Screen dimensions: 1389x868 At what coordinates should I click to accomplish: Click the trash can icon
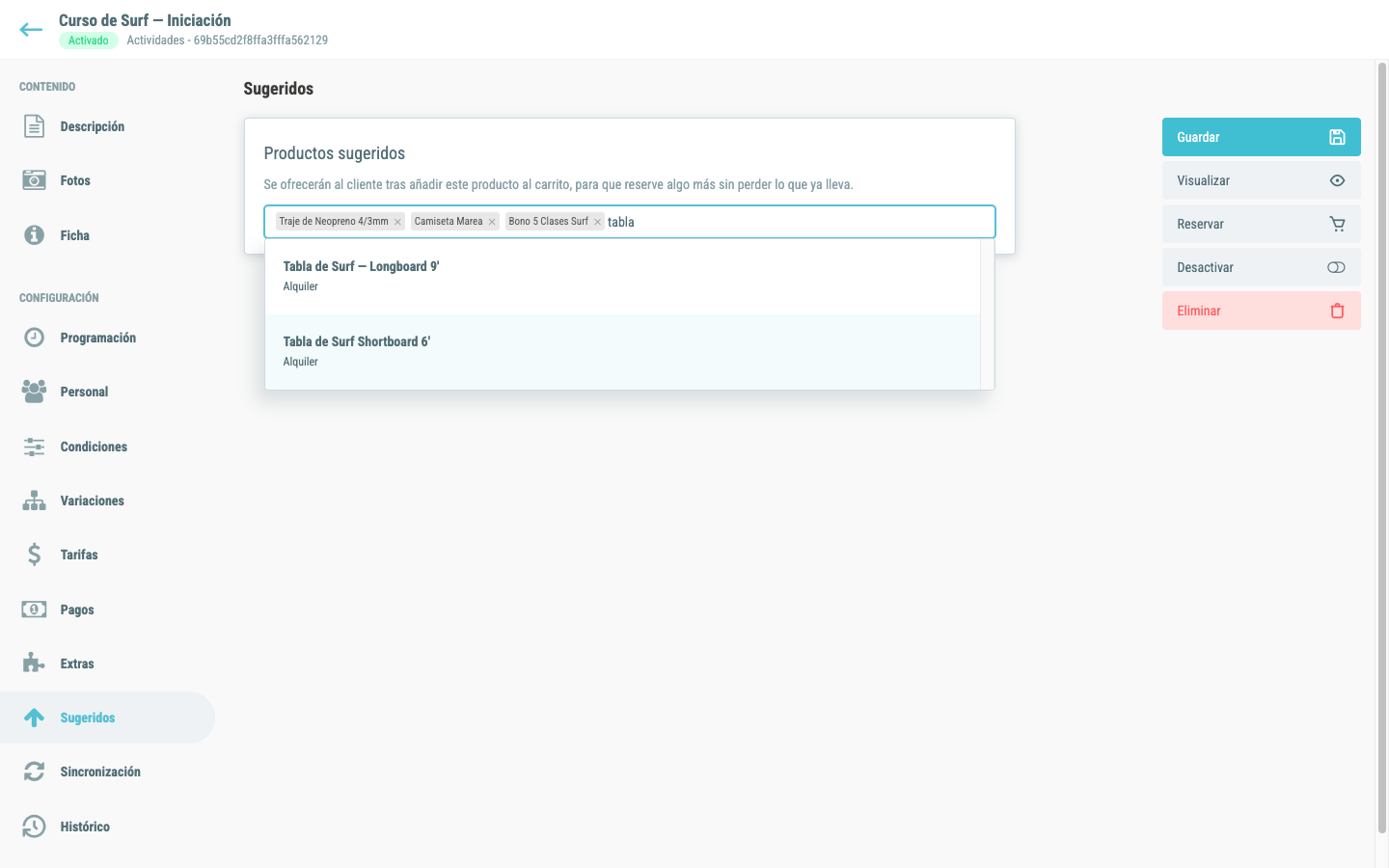tap(1337, 311)
